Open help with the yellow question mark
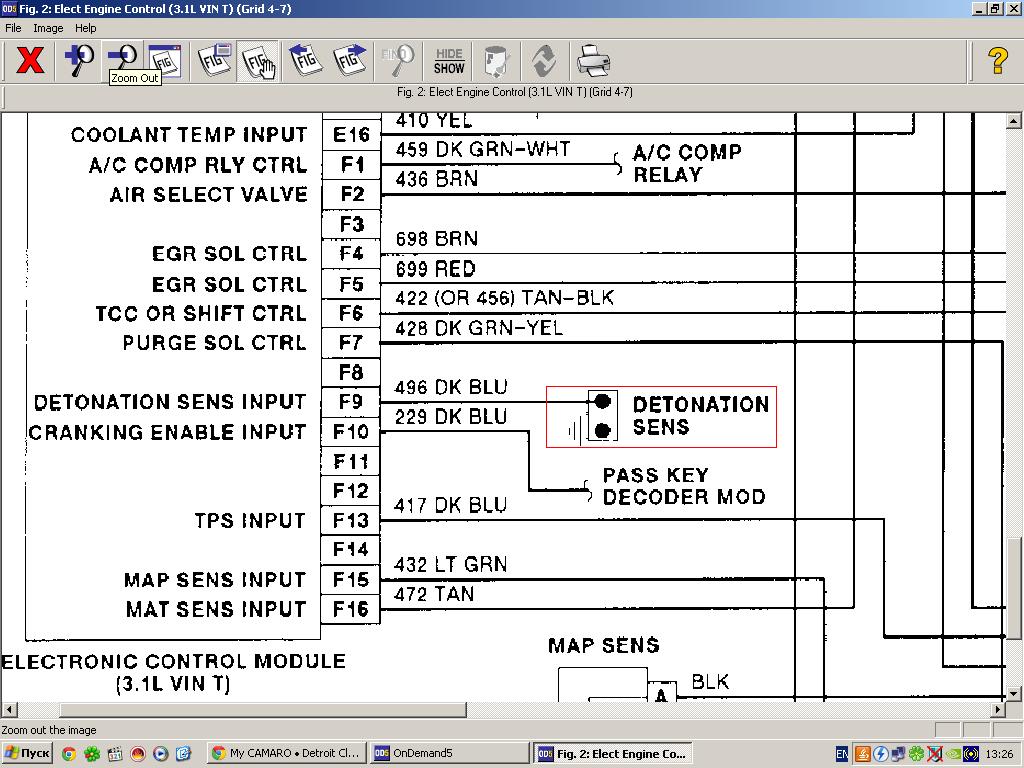The width and height of the screenshot is (1024, 768). tap(997, 61)
